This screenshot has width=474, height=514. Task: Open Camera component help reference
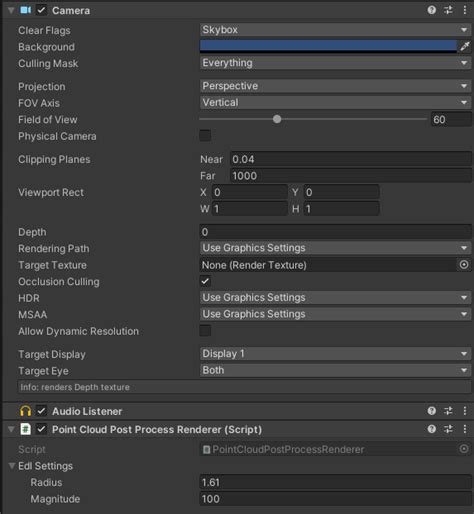coord(432,10)
